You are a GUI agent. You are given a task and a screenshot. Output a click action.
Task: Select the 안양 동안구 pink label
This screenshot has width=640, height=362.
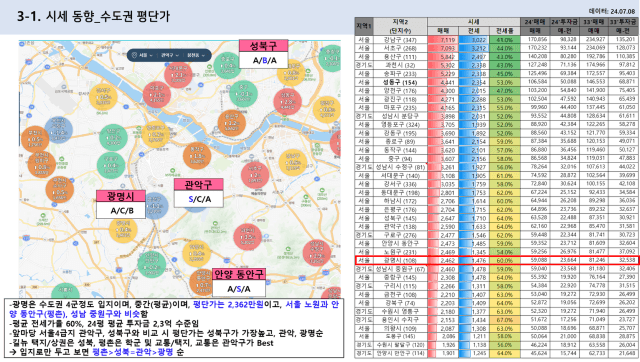pos(239,274)
